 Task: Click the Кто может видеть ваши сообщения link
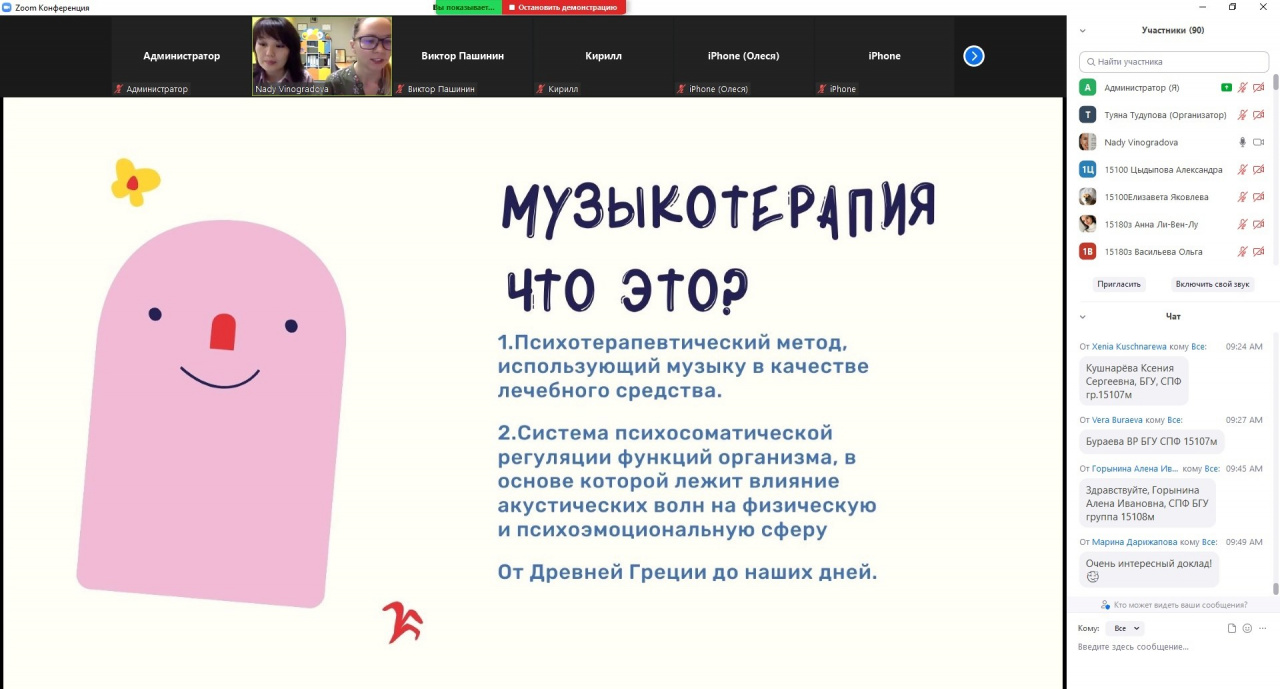[x=1174, y=605]
